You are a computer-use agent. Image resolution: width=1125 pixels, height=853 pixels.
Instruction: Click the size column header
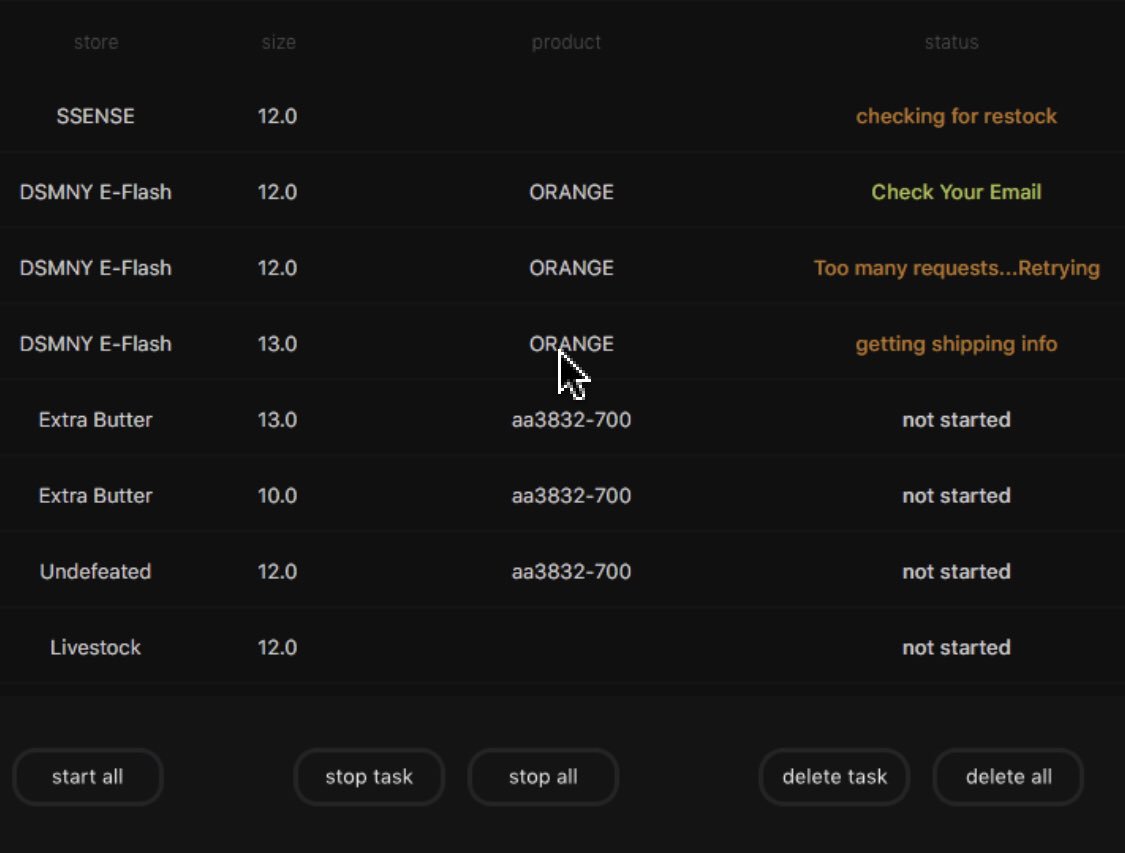(x=278, y=42)
